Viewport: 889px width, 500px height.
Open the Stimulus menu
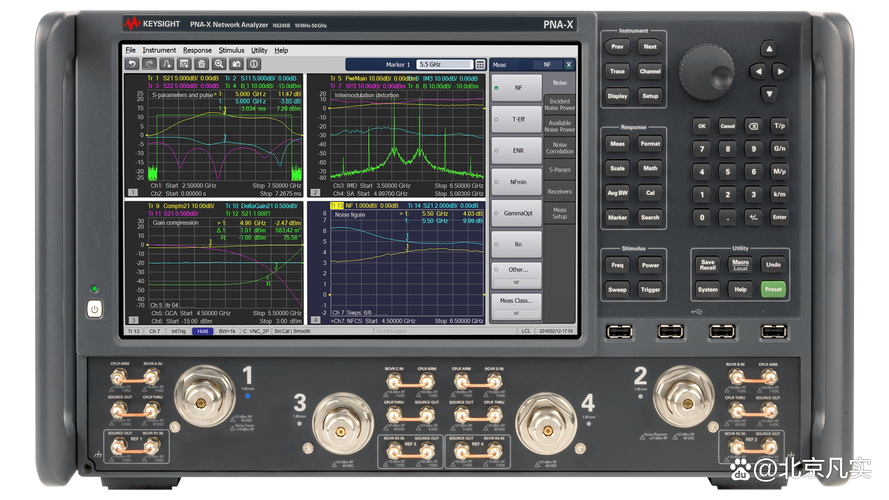231,50
